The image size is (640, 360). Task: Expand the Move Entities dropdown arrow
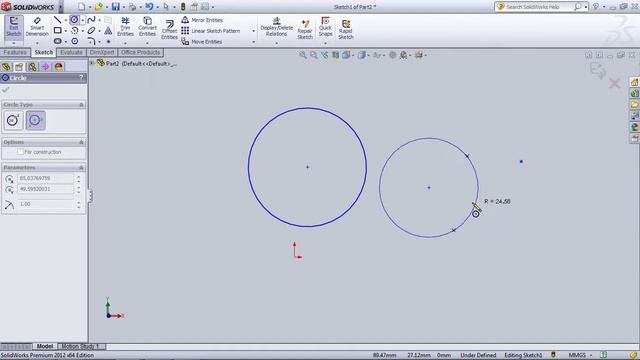pos(253,42)
